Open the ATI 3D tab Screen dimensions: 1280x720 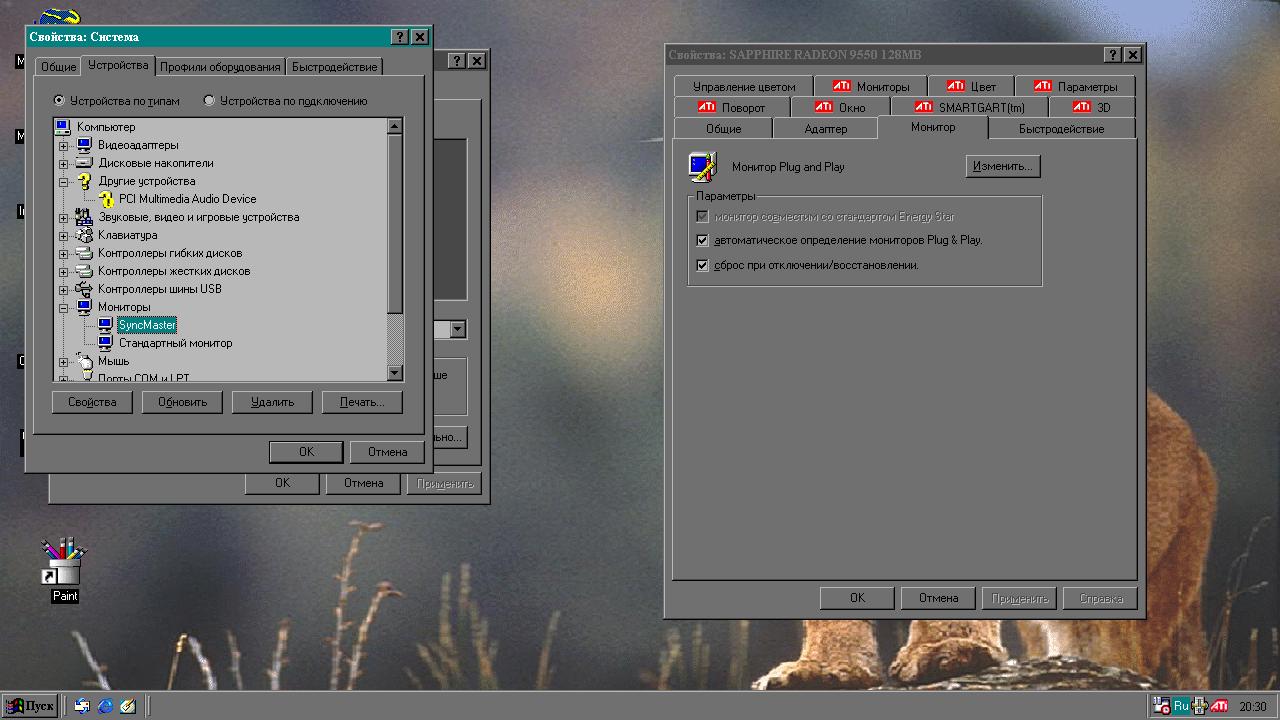point(1092,107)
